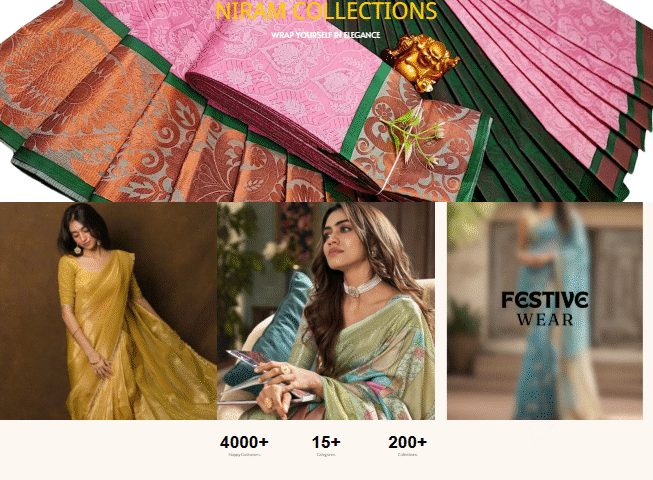Click the Happy Customers label
The height and width of the screenshot is (480, 653).
click(244, 455)
